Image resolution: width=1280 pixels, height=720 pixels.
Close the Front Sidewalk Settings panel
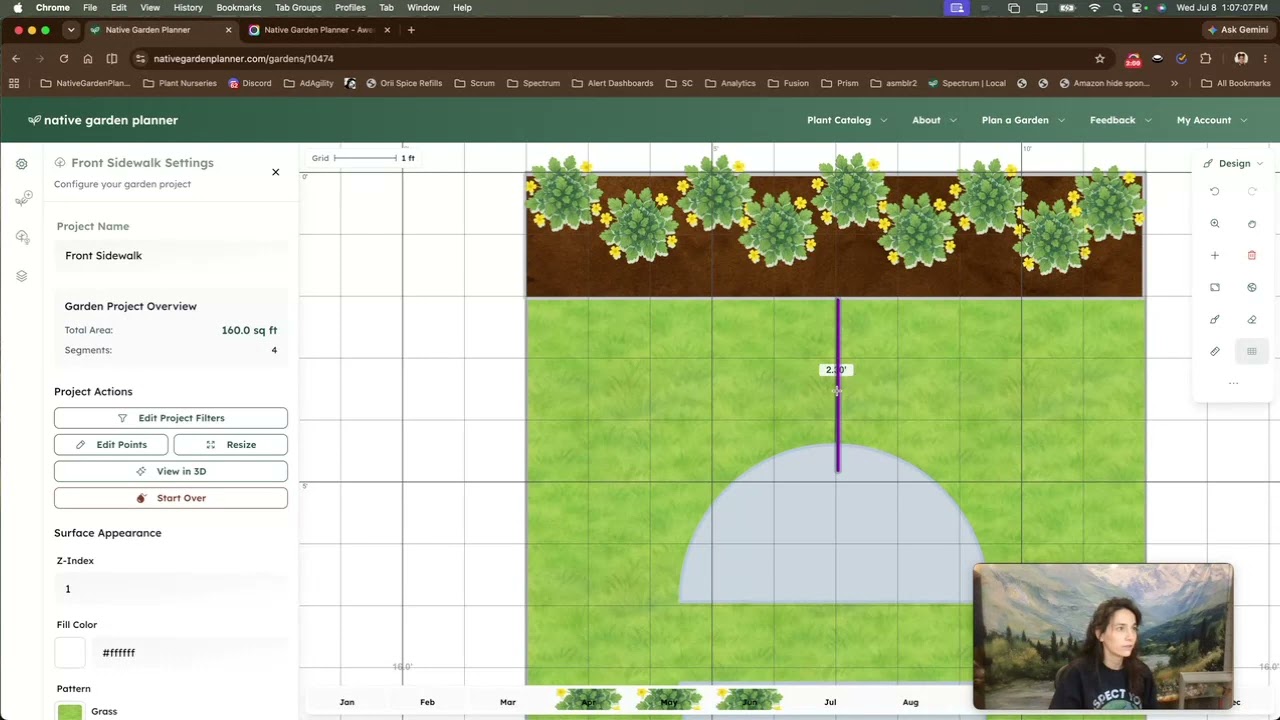point(276,172)
